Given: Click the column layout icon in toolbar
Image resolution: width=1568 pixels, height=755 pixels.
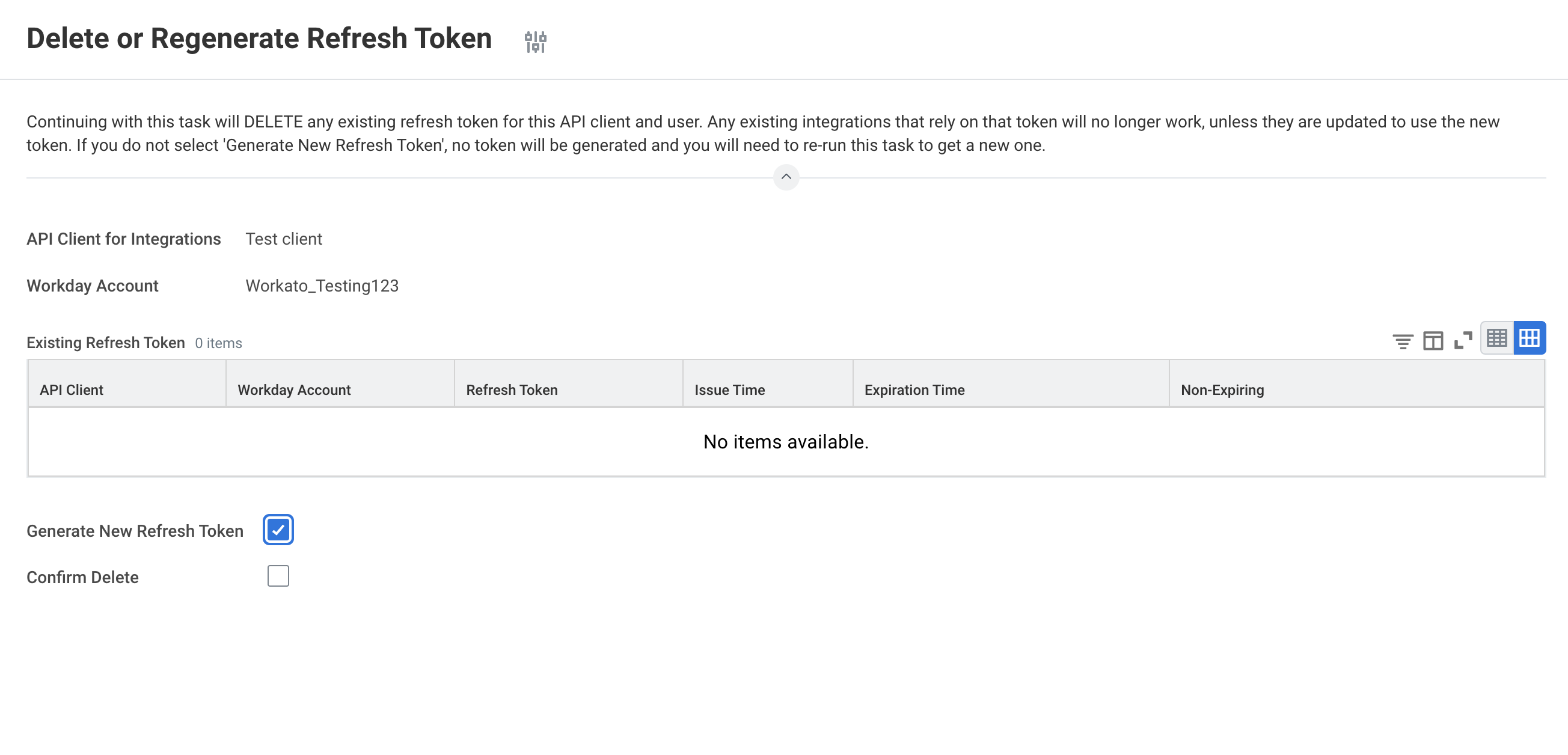Looking at the screenshot, I should (x=1432, y=337).
